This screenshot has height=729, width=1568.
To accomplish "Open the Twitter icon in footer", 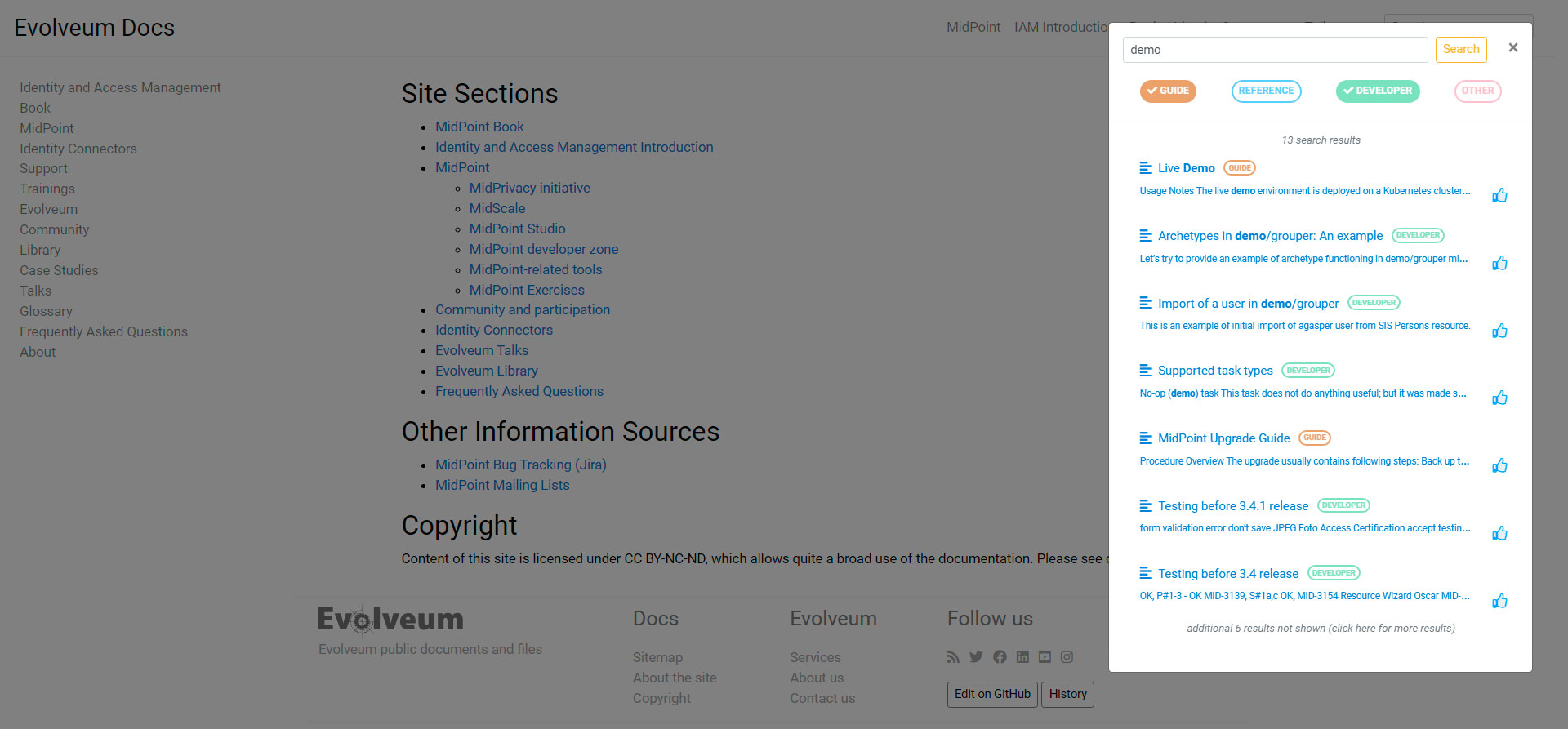I will (976, 656).
